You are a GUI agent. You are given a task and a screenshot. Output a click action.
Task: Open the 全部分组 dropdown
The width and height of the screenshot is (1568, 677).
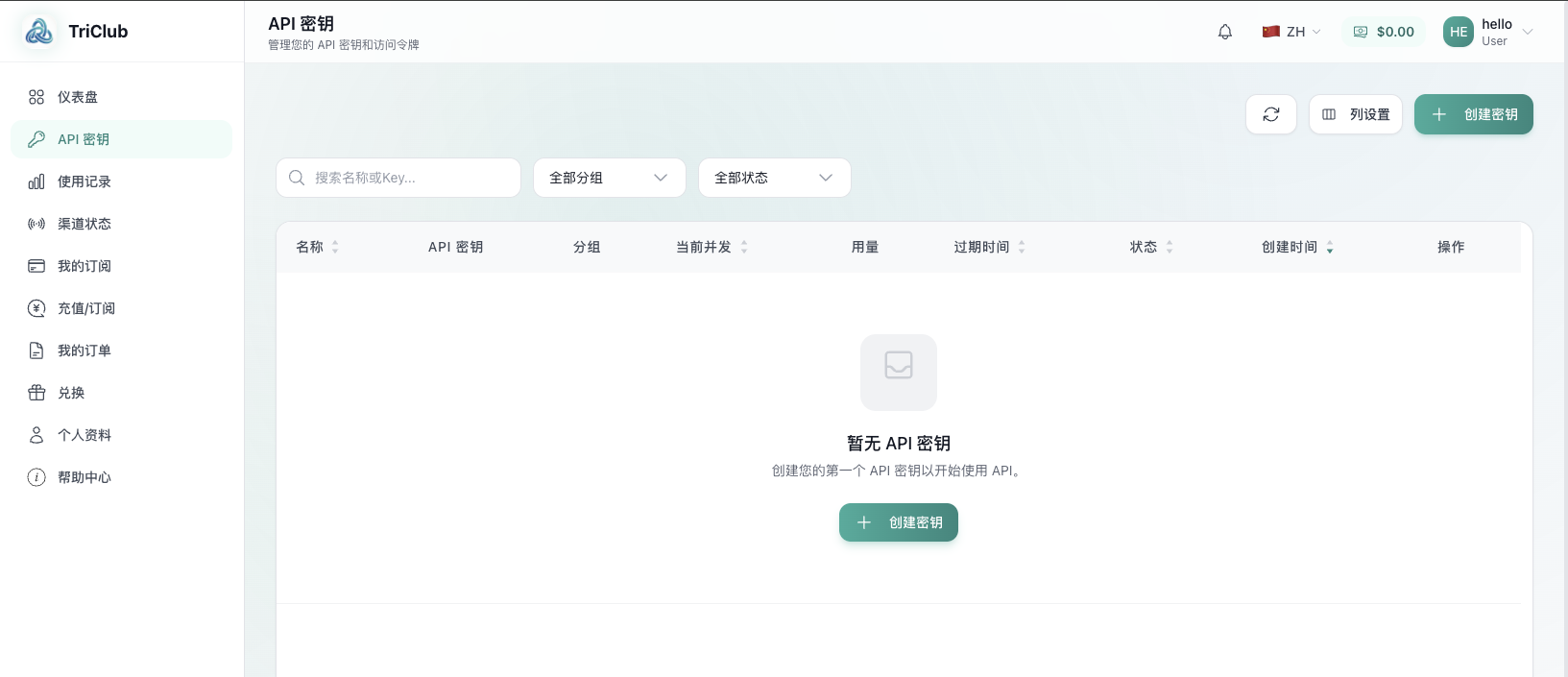pyautogui.click(x=610, y=178)
